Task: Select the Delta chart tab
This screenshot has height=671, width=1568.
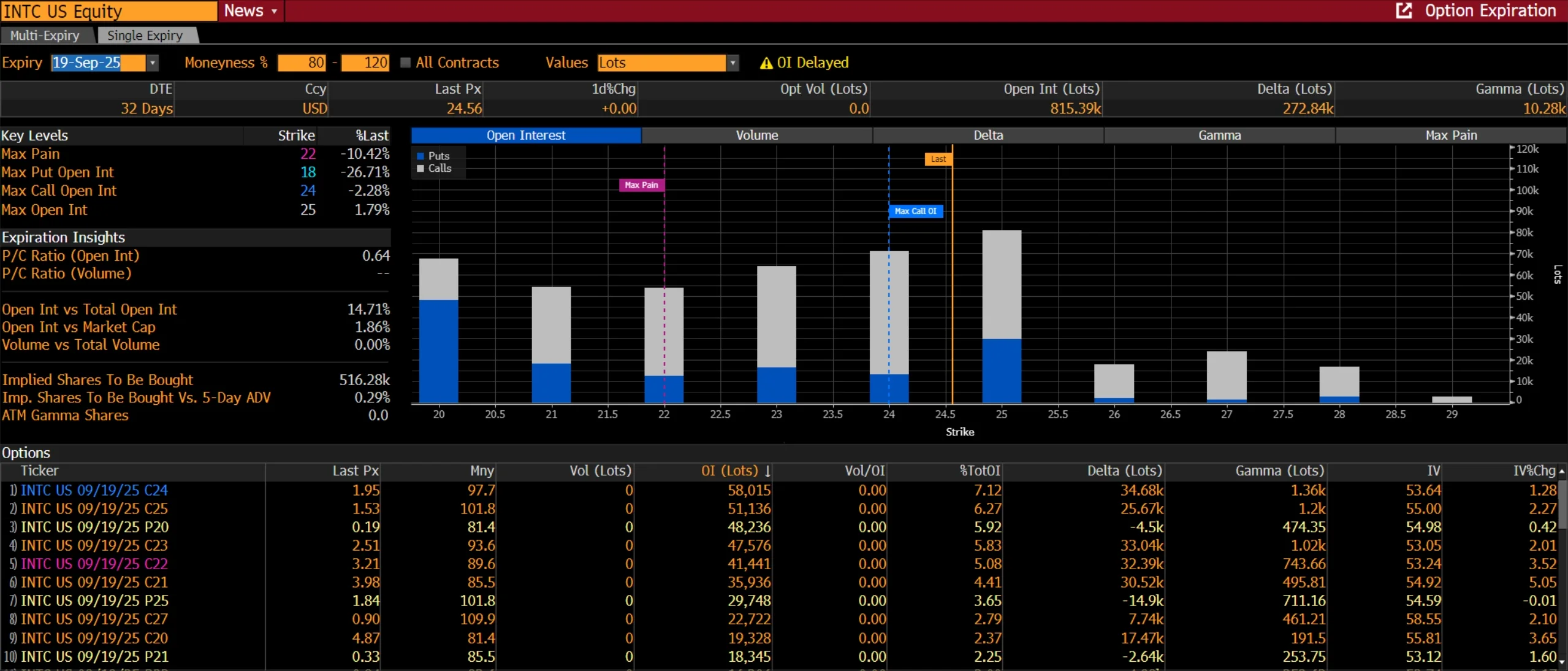Action: pos(988,136)
